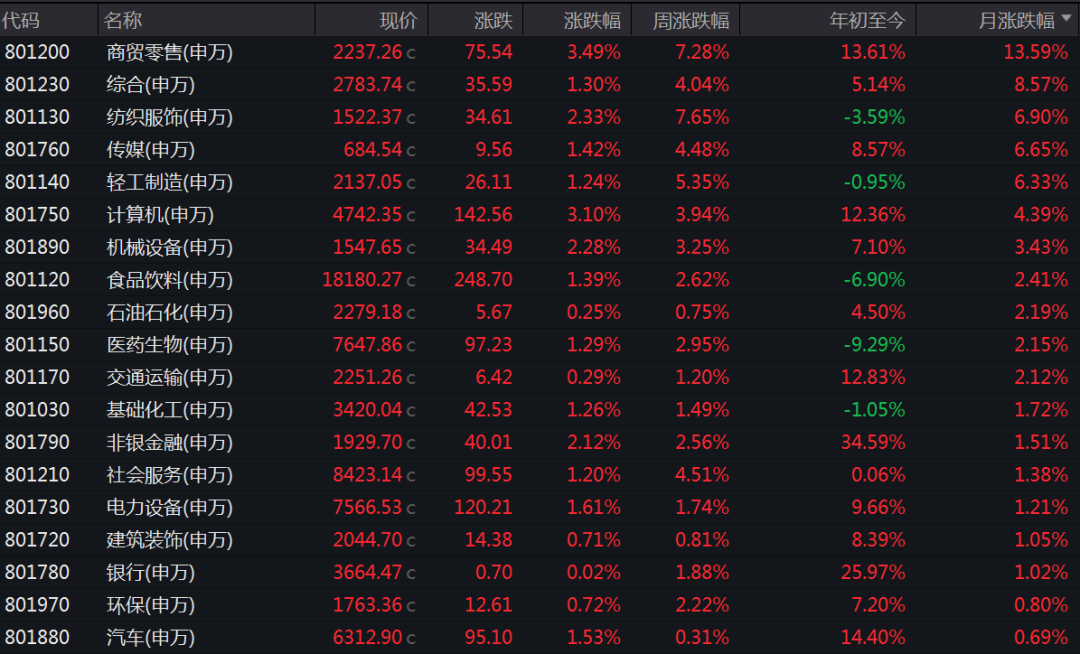The image size is (1080, 654).
Task: Select the 非银金融(申万) row name
Action: tap(169, 442)
